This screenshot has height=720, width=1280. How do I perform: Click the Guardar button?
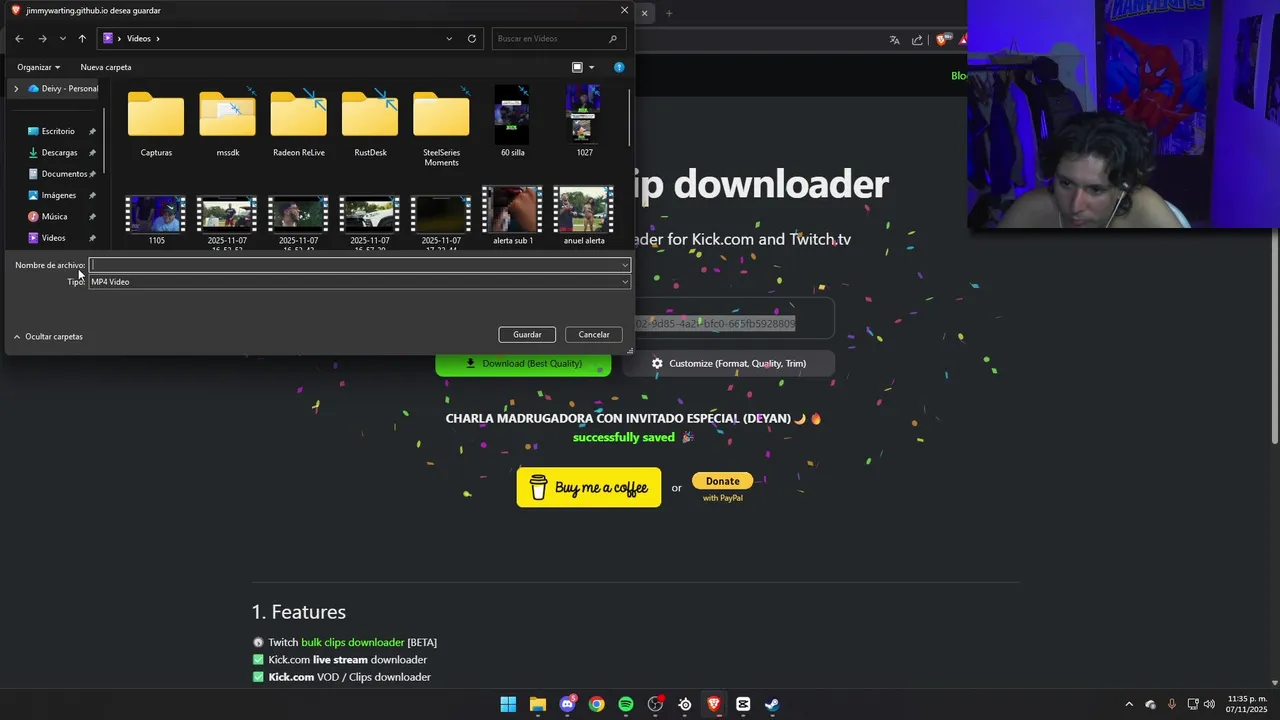coord(527,335)
